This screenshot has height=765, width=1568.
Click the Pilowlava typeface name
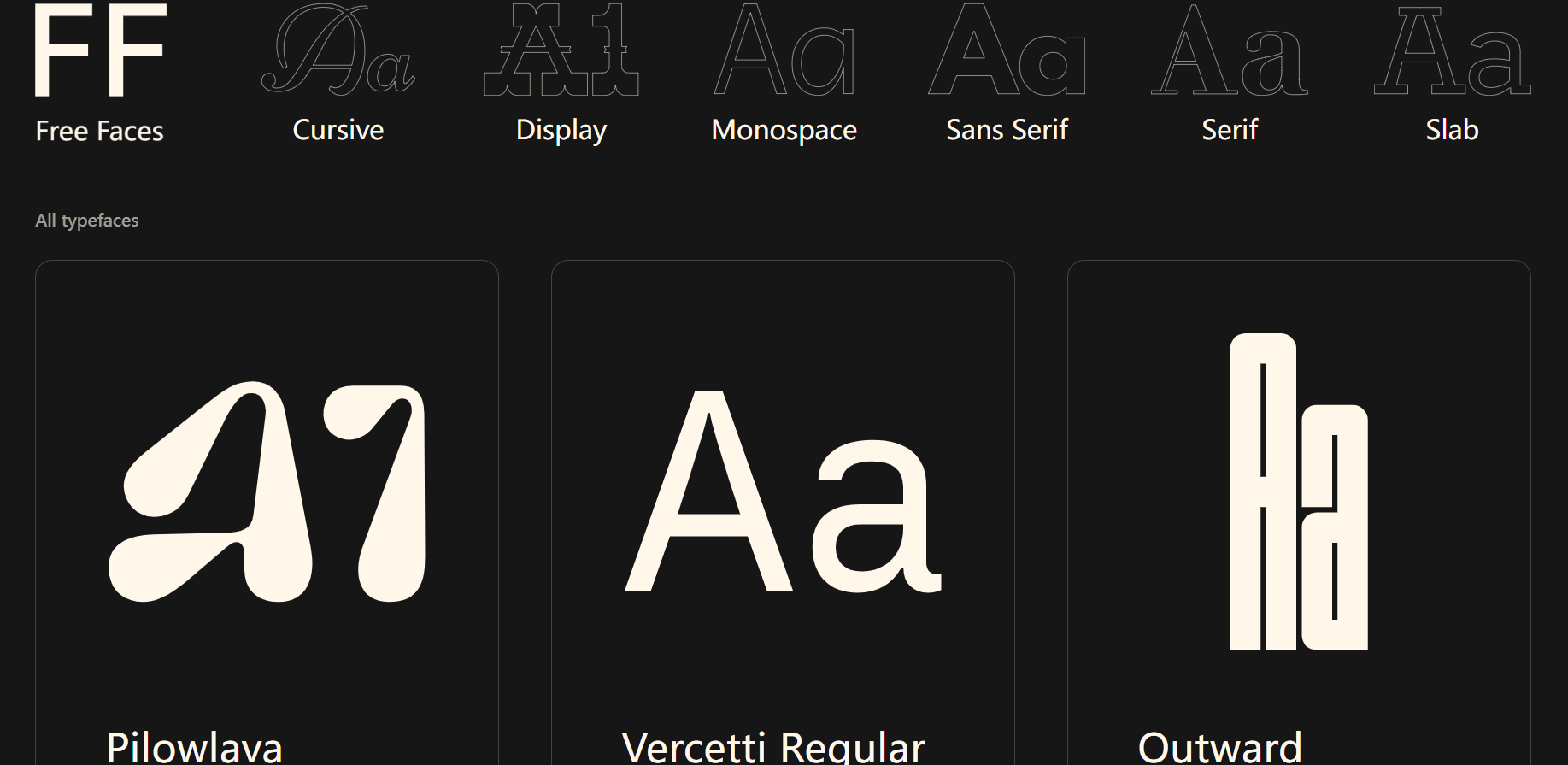pyautogui.click(x=195, y=747)
